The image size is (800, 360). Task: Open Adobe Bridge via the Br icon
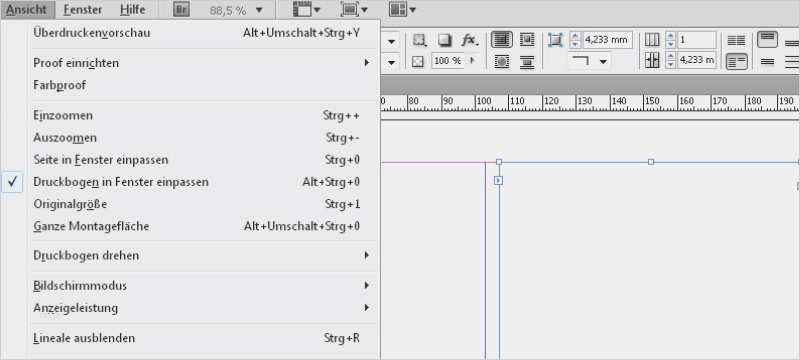pos(181,9)
